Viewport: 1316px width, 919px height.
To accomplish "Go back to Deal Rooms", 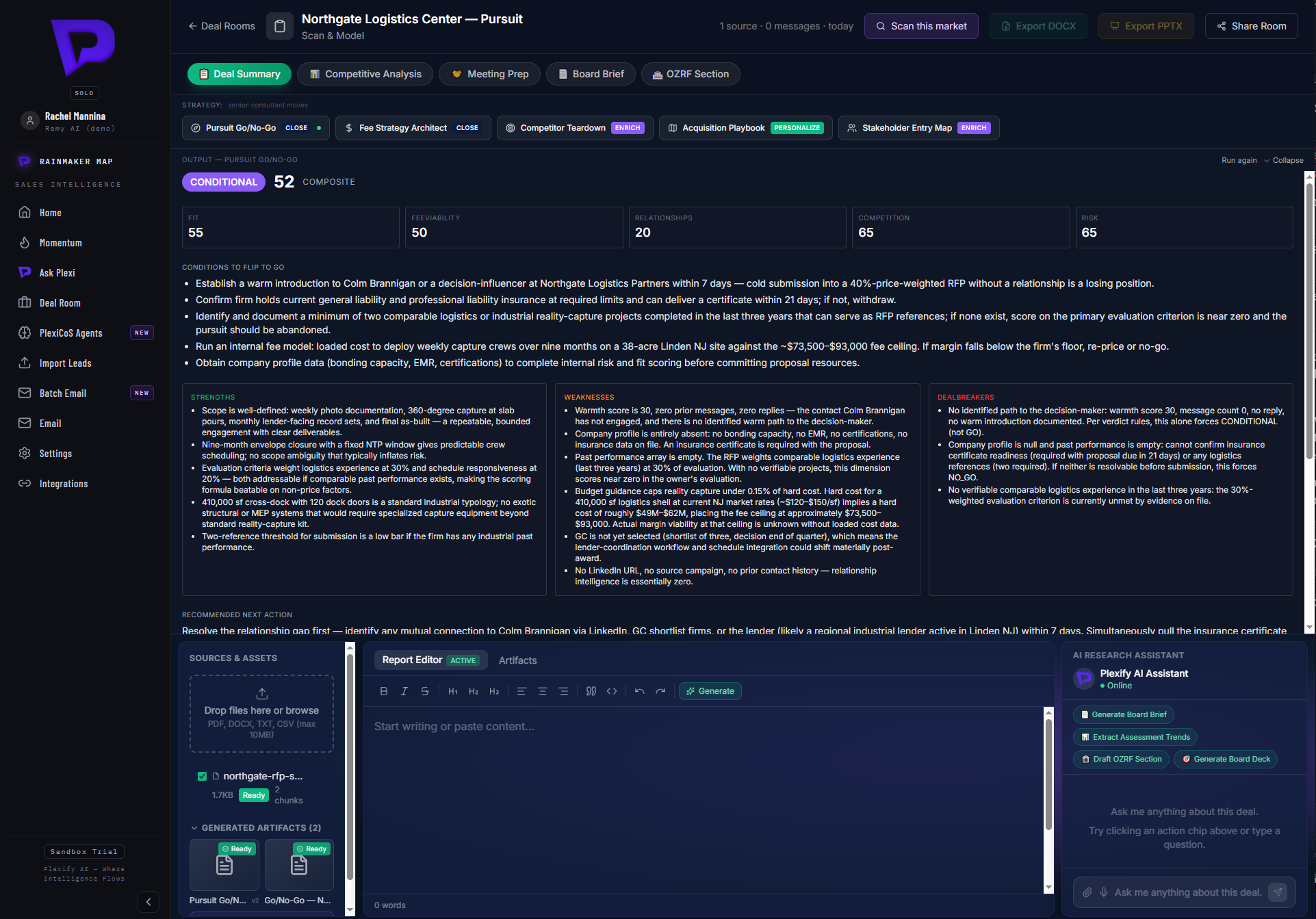I will pos(222,26).
